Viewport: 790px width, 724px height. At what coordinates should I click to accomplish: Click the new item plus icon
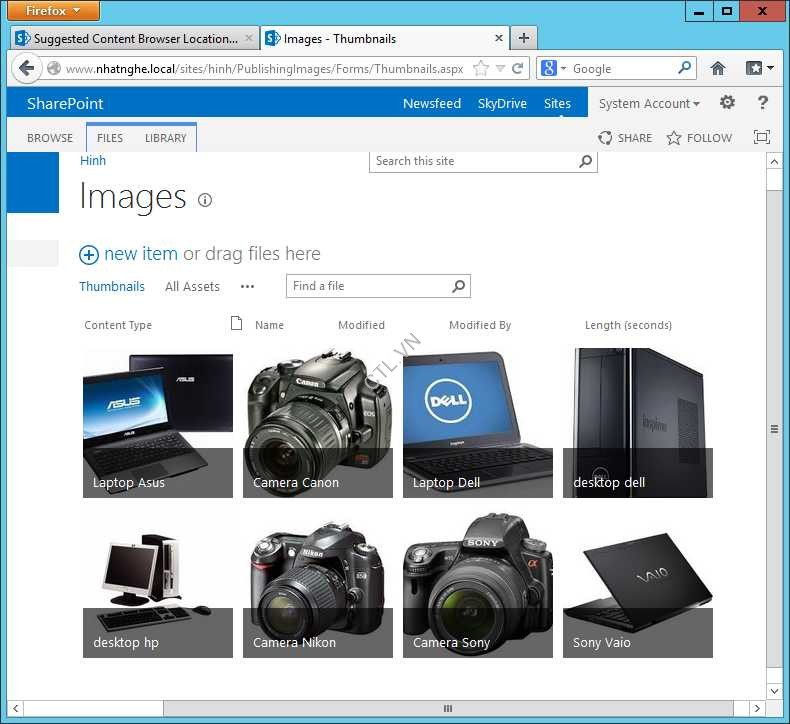click(89, 255)
